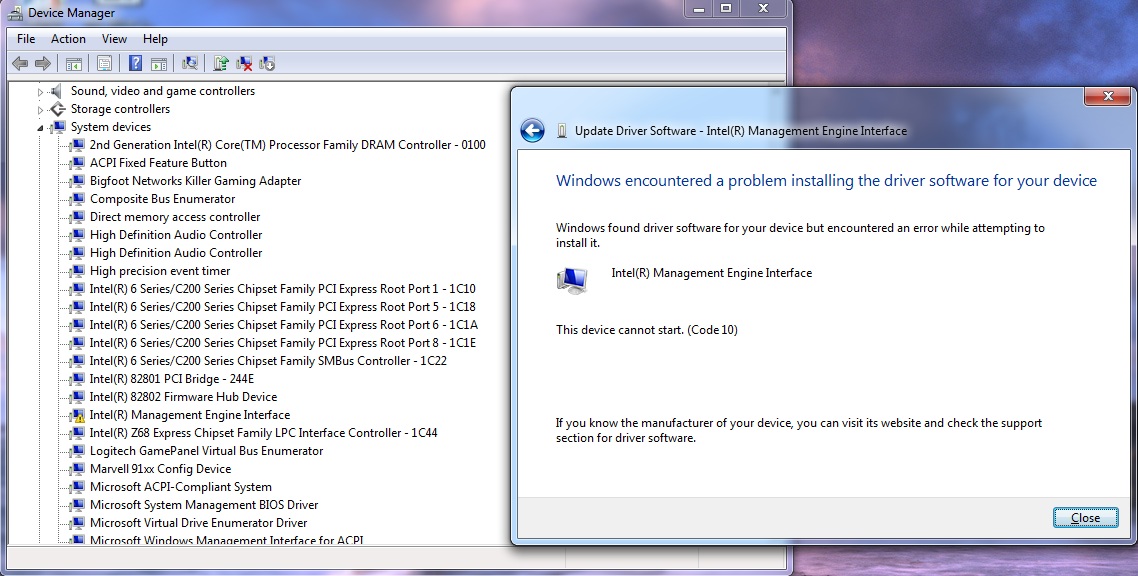Open the Action menu
This screenshot has width=1138, height=576.
pyautogui.click(x=68, y=39)
